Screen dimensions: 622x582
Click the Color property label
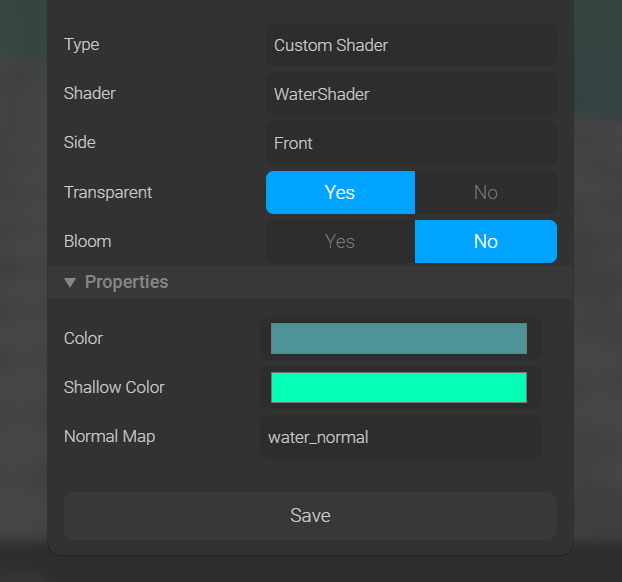[x=83, y=339]
